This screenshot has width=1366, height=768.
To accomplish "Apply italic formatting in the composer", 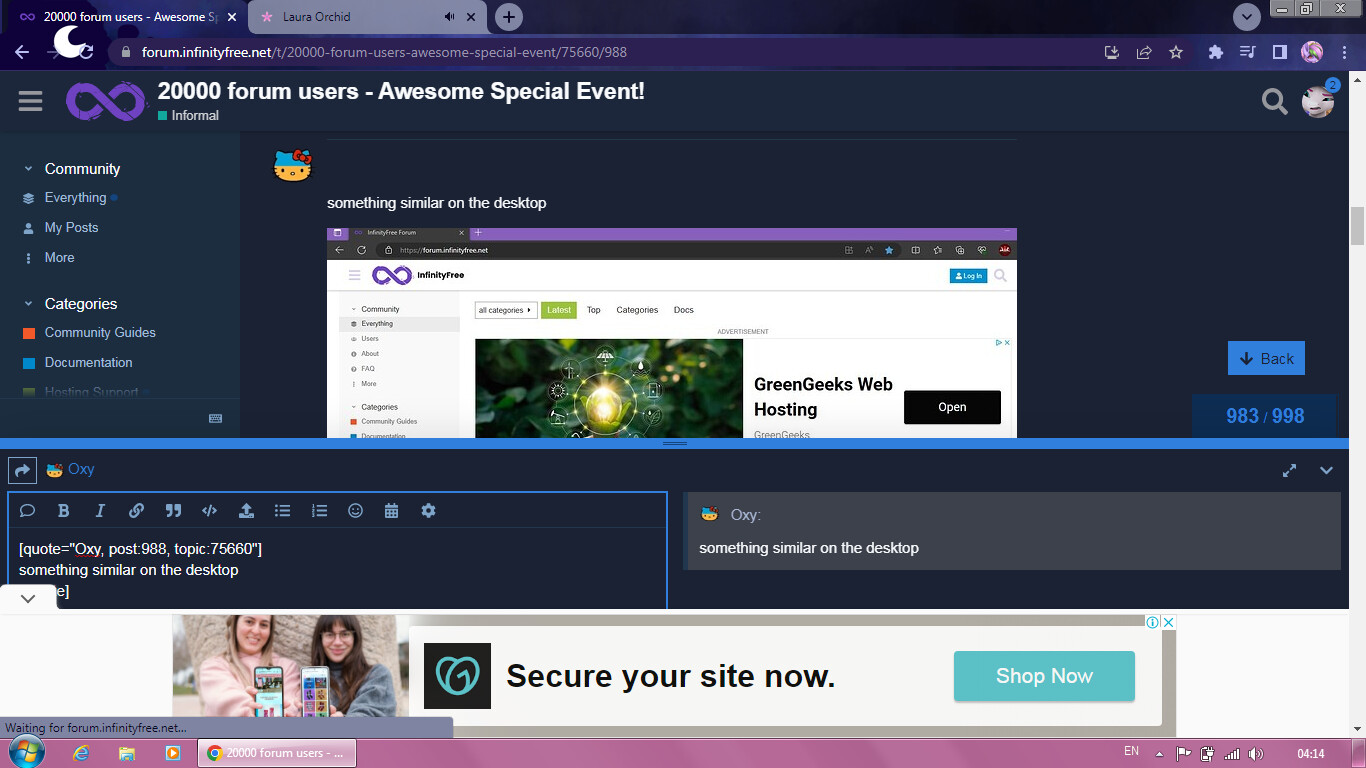I will click(x=100, y=510).
